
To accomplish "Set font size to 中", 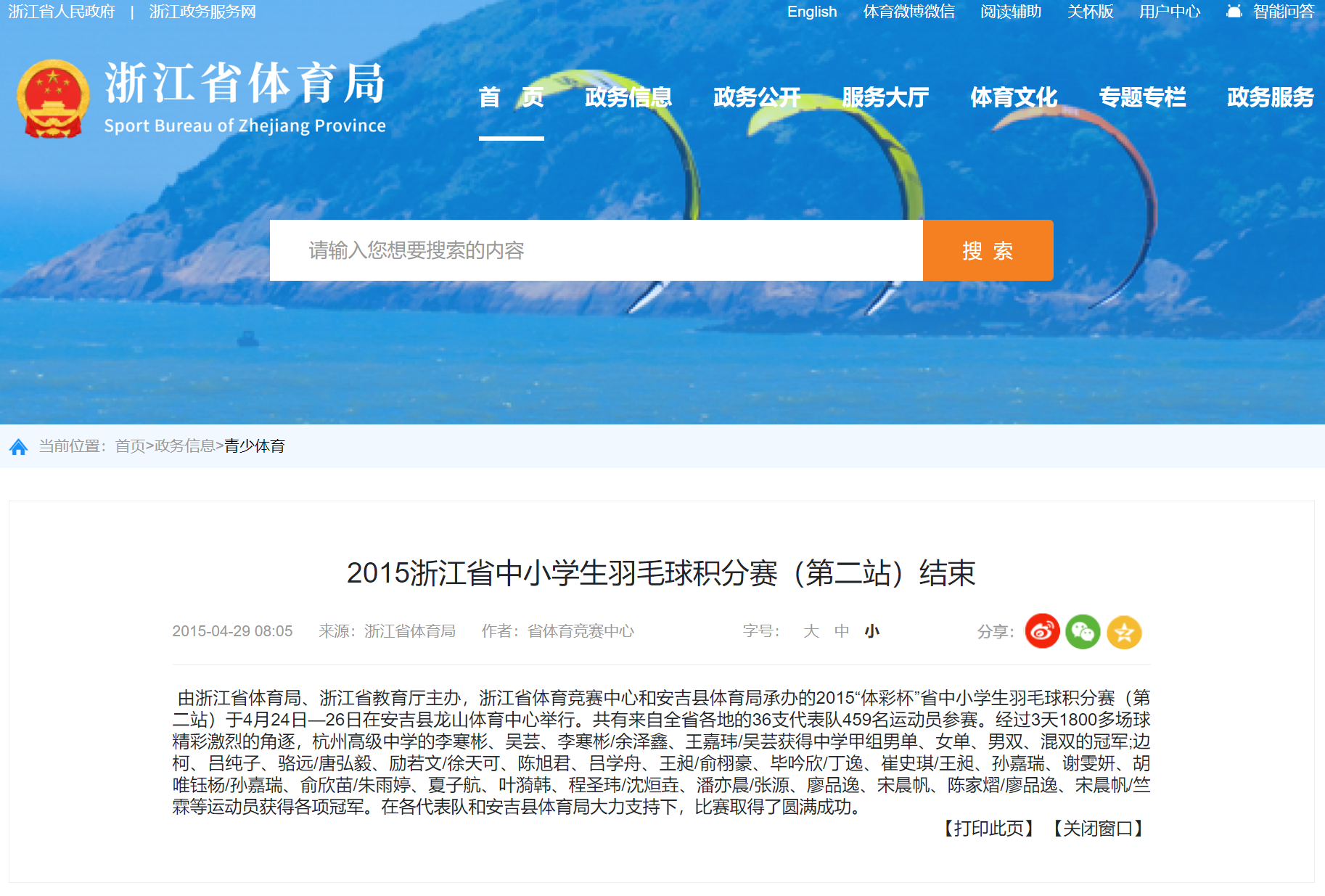I will [841, 631].
